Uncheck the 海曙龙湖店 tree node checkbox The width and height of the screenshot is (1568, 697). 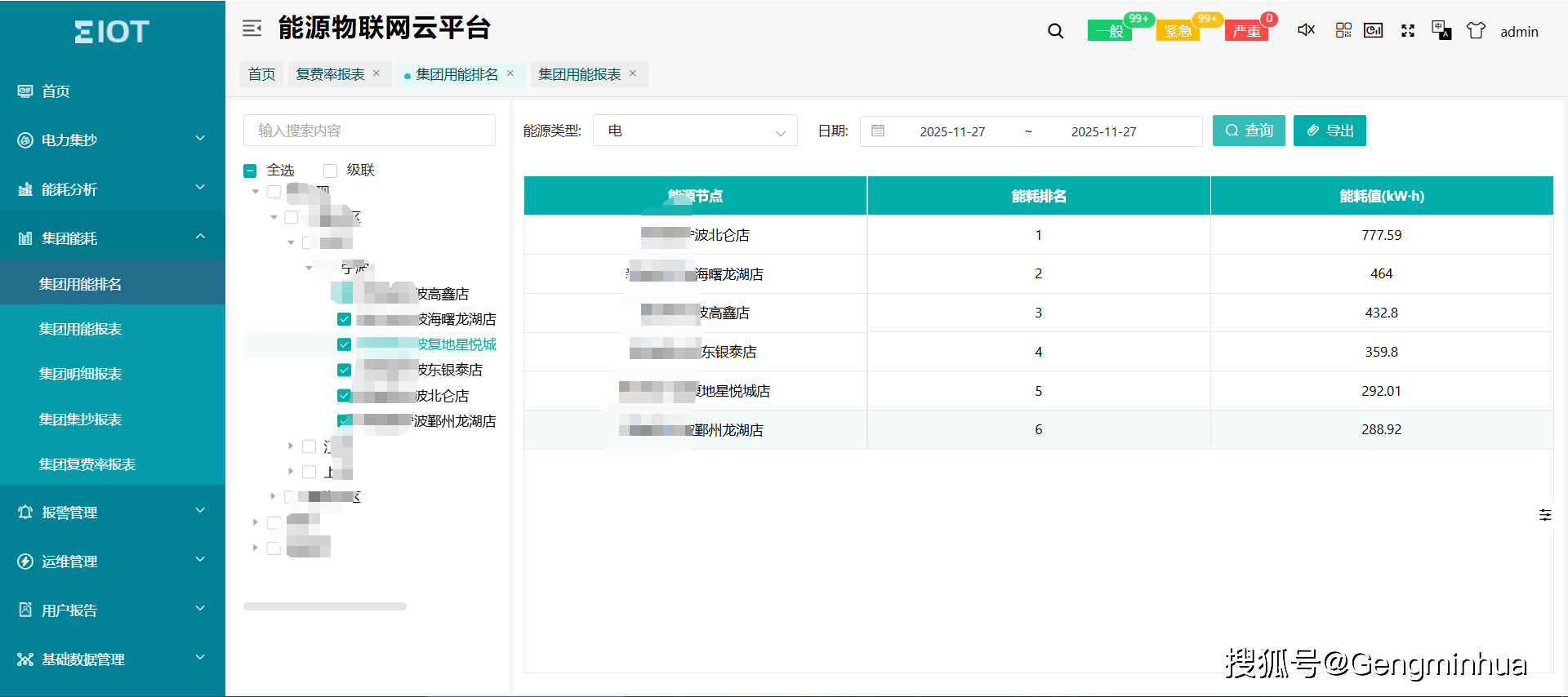[x=344, y=319]
